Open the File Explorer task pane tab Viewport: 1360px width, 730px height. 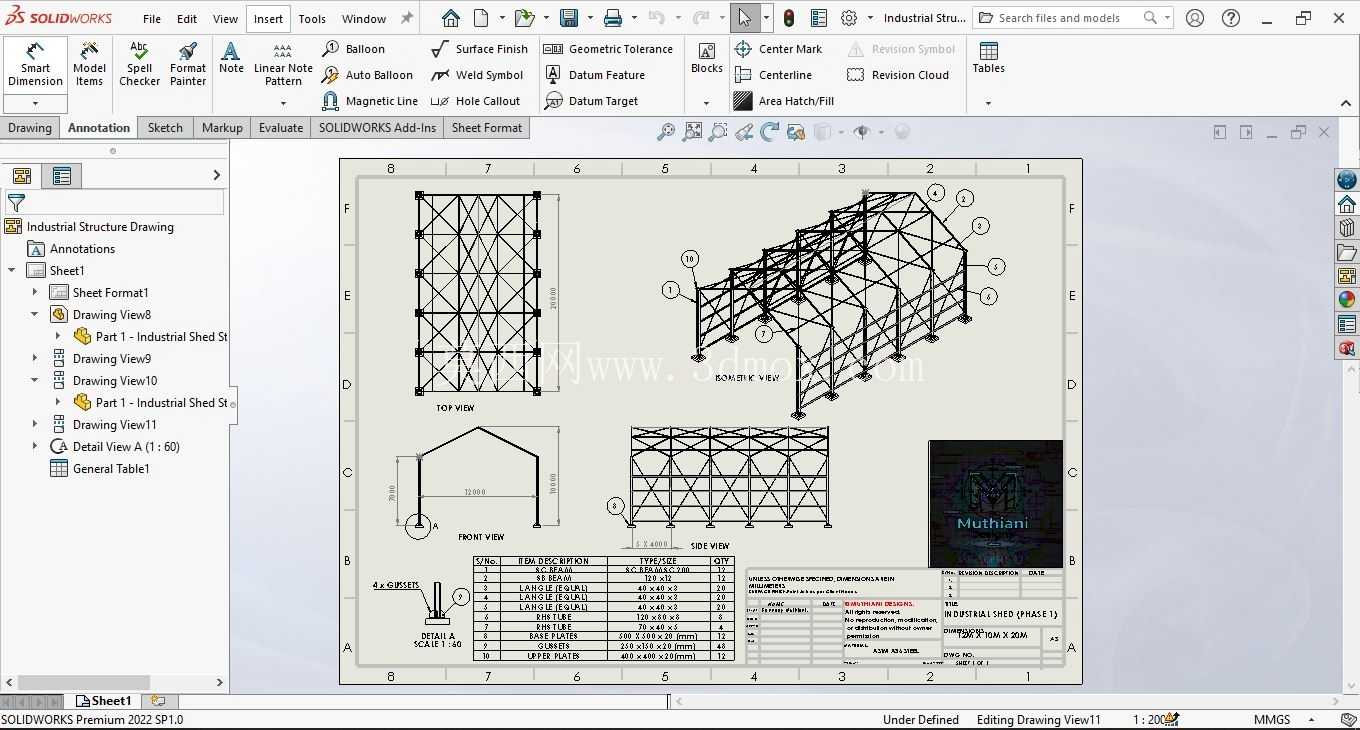pos(1347,252)
